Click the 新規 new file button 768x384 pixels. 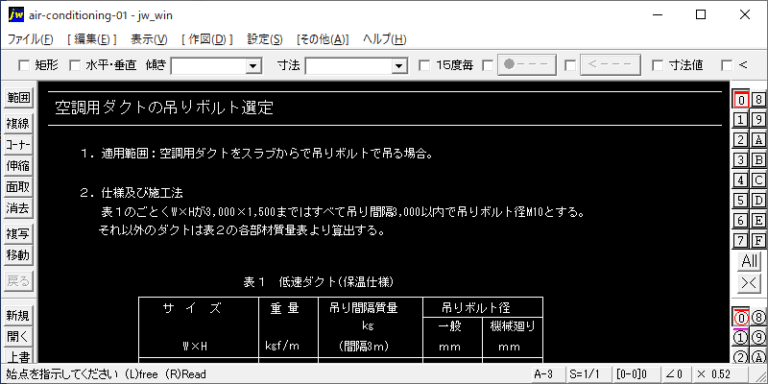tap(18, 316)
